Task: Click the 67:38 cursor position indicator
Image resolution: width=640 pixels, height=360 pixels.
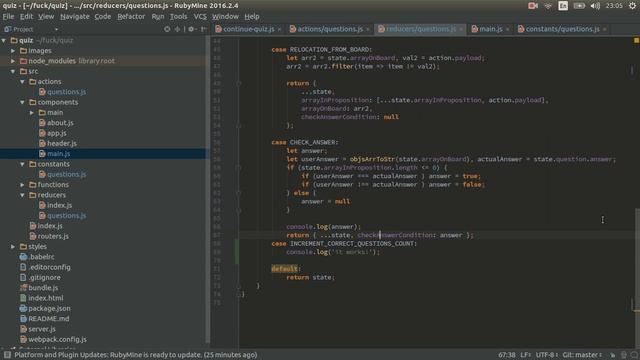Action: pyautogui.click(x=507, y=355)
